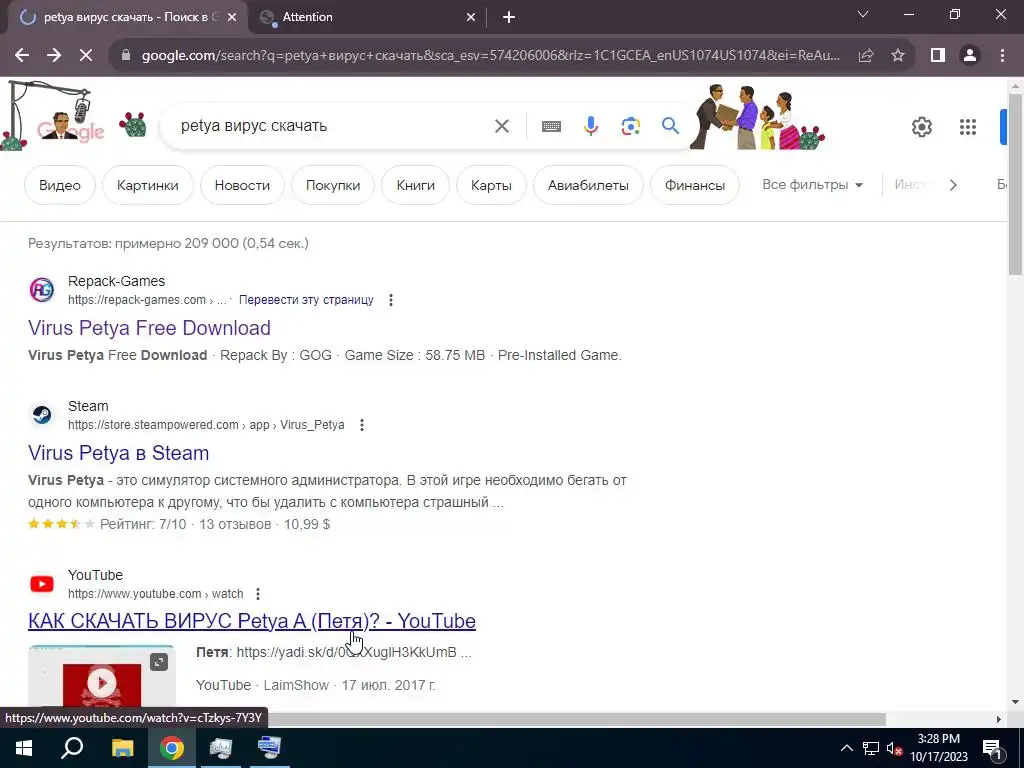Viewport: 1024px width, 768px height.
Task: Open Virus Petya Free Download link
Action: [150, 328]
